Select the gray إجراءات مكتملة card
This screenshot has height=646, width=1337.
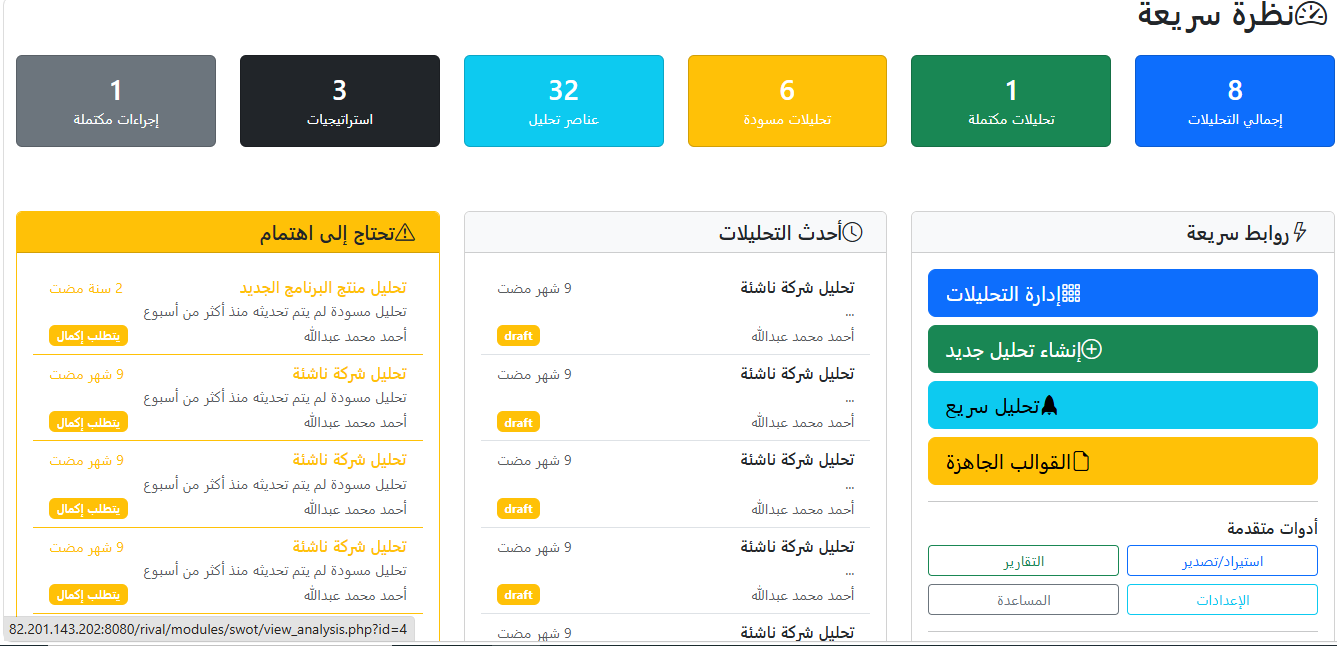click(116, 101)
